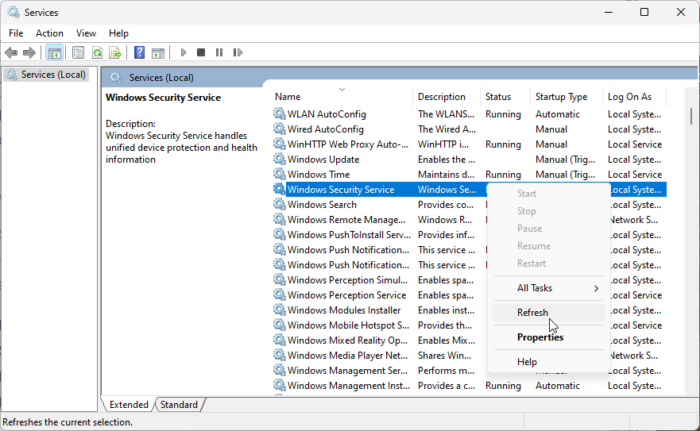The height and width of the screenshot is (431, 700).
Task: Click gear icon beside Windows Security Service
Action: pos(279,189)
